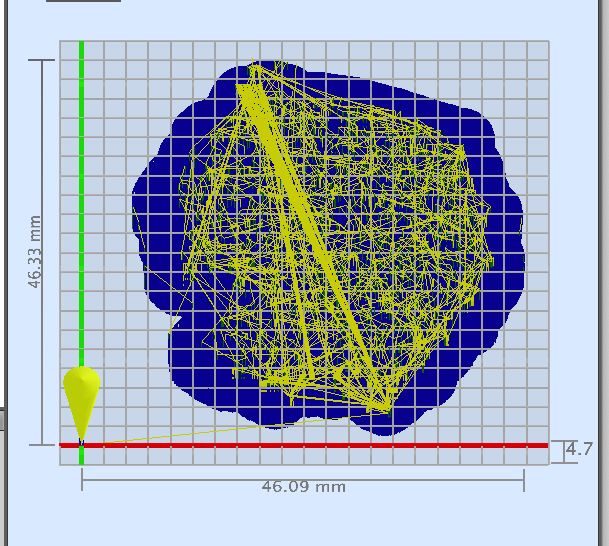This screenshot has height=546, width=609.
Task: Click the 46.33 mm height dimension label
Action: (37, 254)
